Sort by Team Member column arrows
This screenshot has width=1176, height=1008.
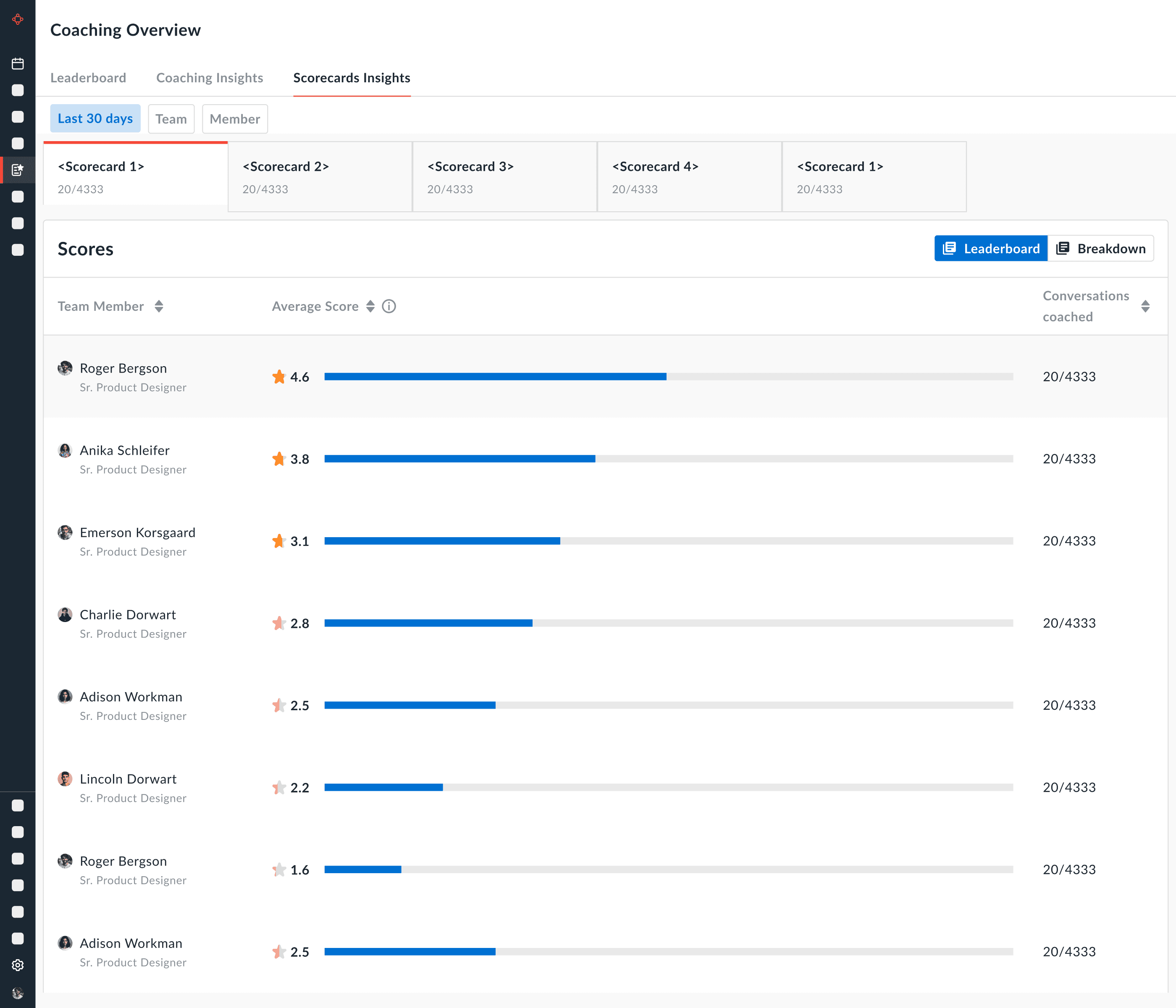coord(159,307)
